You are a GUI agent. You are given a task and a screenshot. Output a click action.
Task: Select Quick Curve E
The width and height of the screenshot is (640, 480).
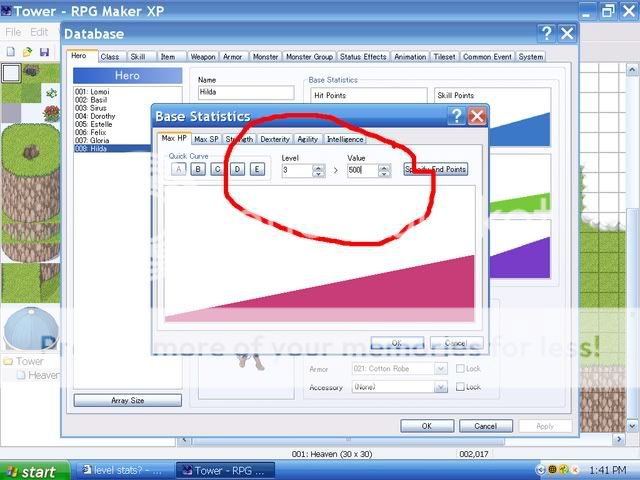(x=257, y=169)
